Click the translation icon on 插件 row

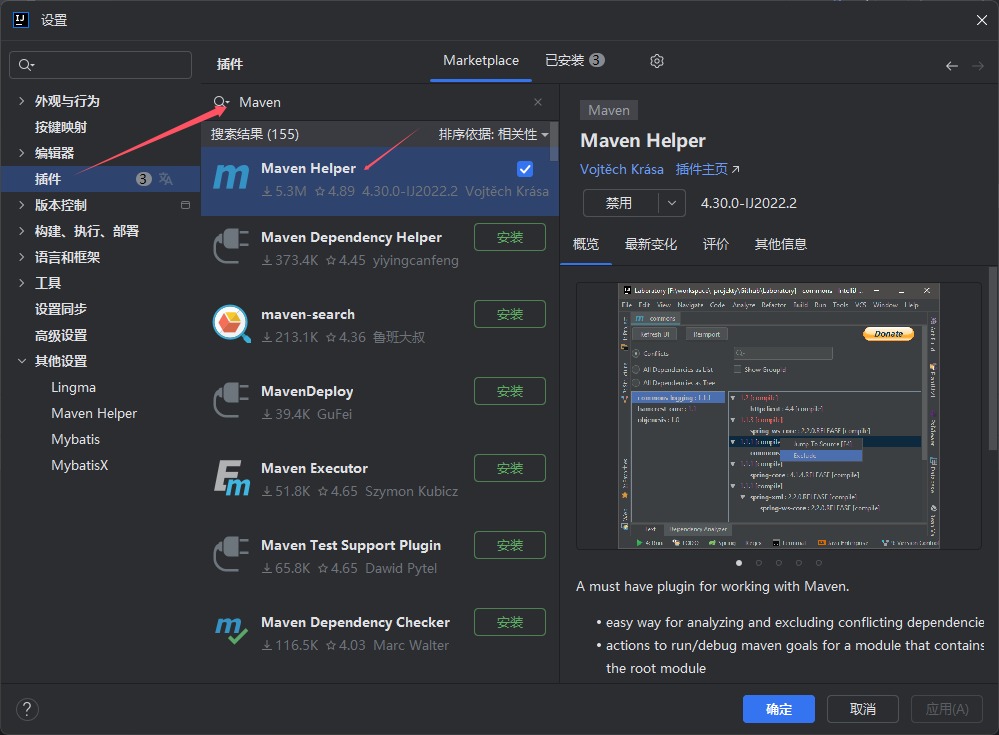(x=166, y=179)
